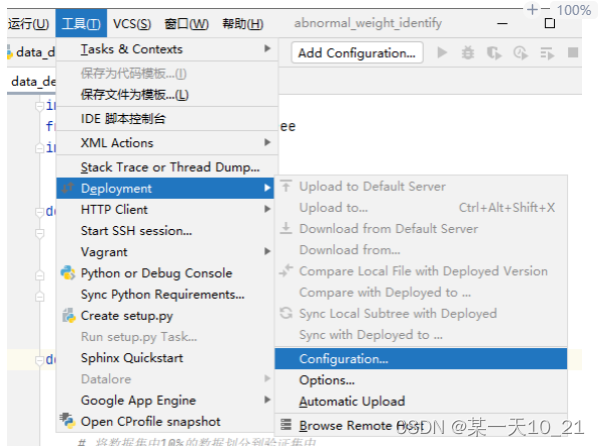
Task: Select 保存文件为模板...(L)
Action: (x=167, y=94)
